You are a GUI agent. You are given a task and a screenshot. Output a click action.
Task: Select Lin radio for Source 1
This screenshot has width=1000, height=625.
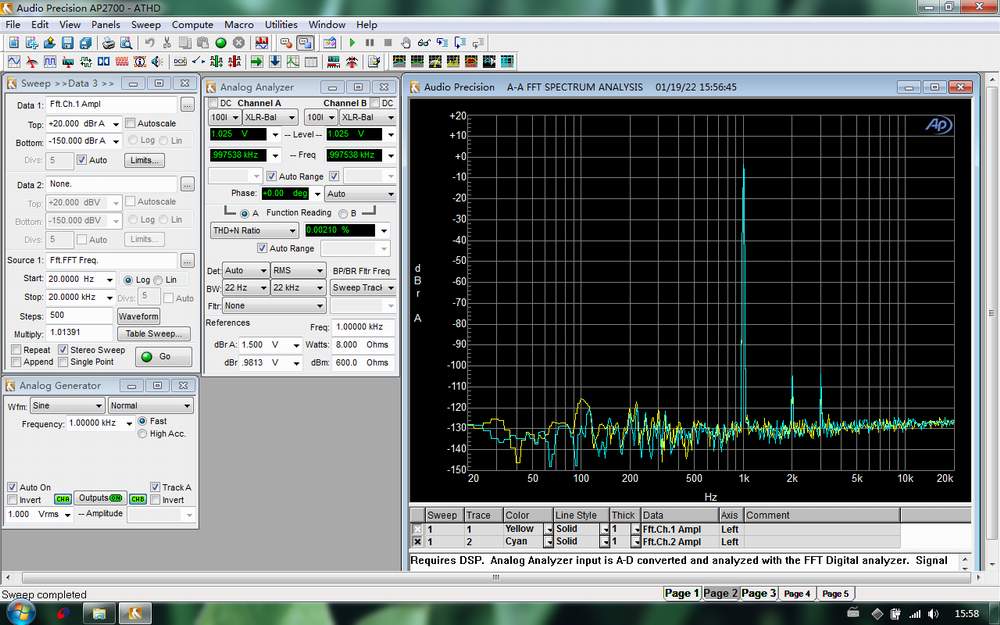click(x=158, y=280)
